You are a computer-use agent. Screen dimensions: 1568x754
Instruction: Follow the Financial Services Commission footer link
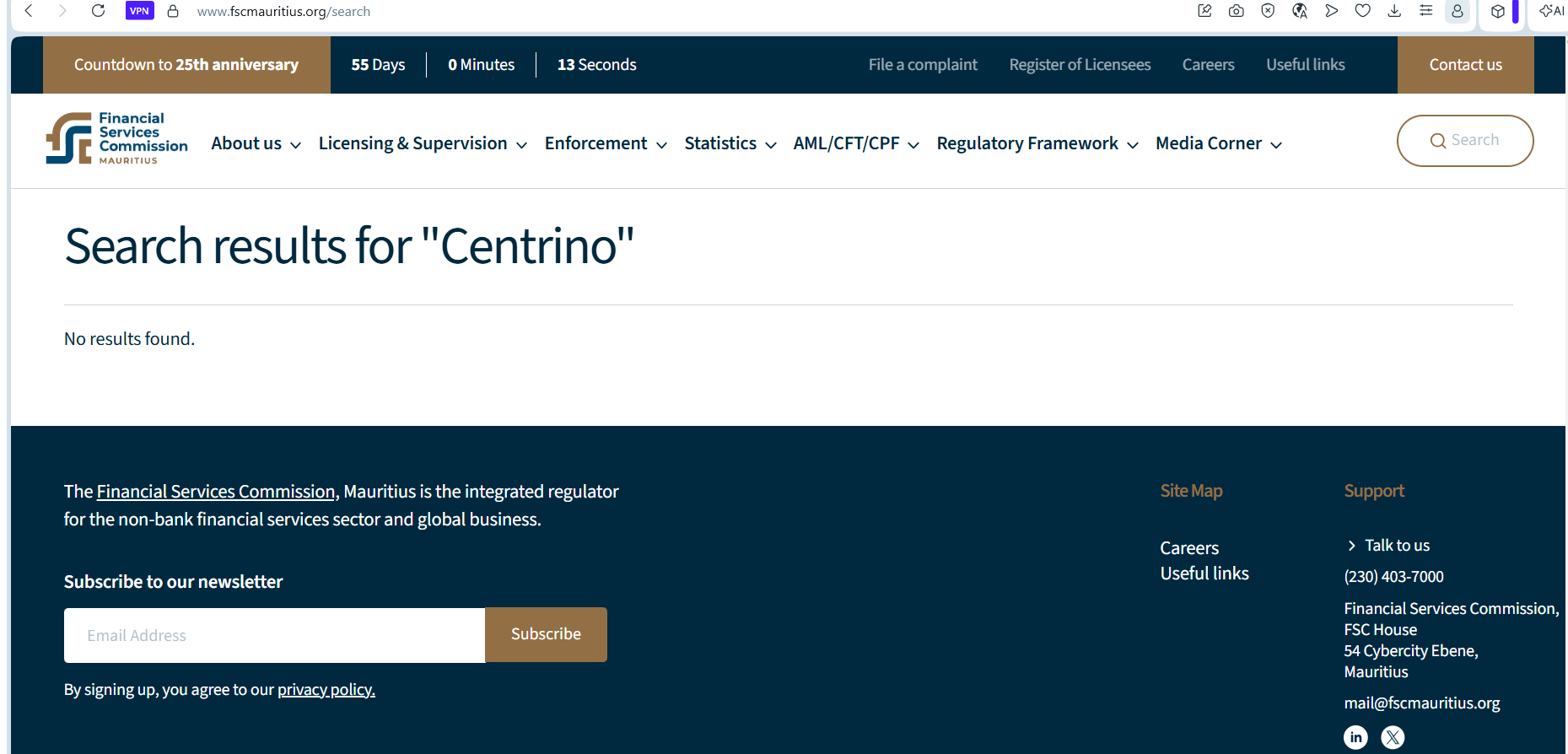click(216, 492)
